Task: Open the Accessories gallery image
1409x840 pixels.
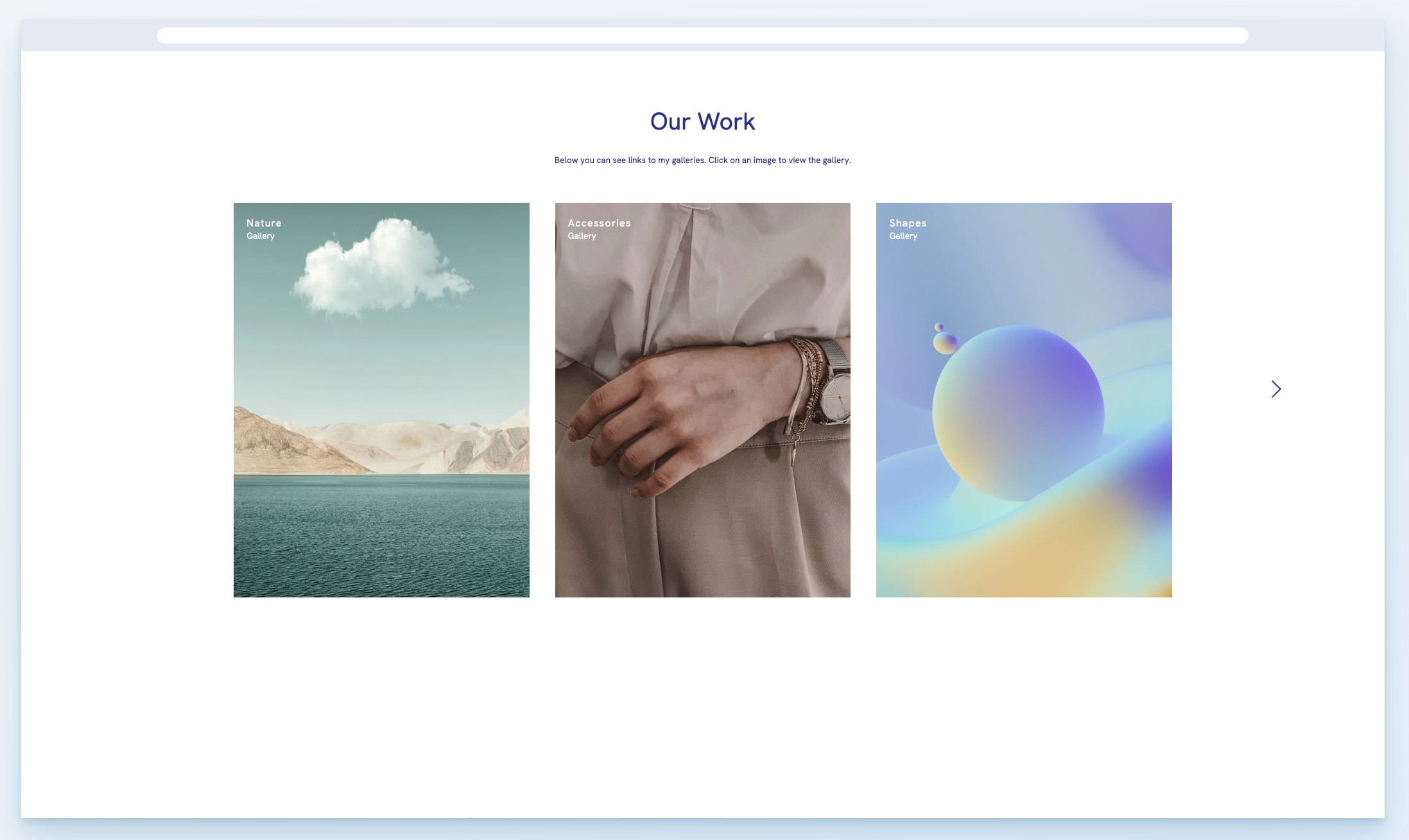Action: (x=702, y=399)
